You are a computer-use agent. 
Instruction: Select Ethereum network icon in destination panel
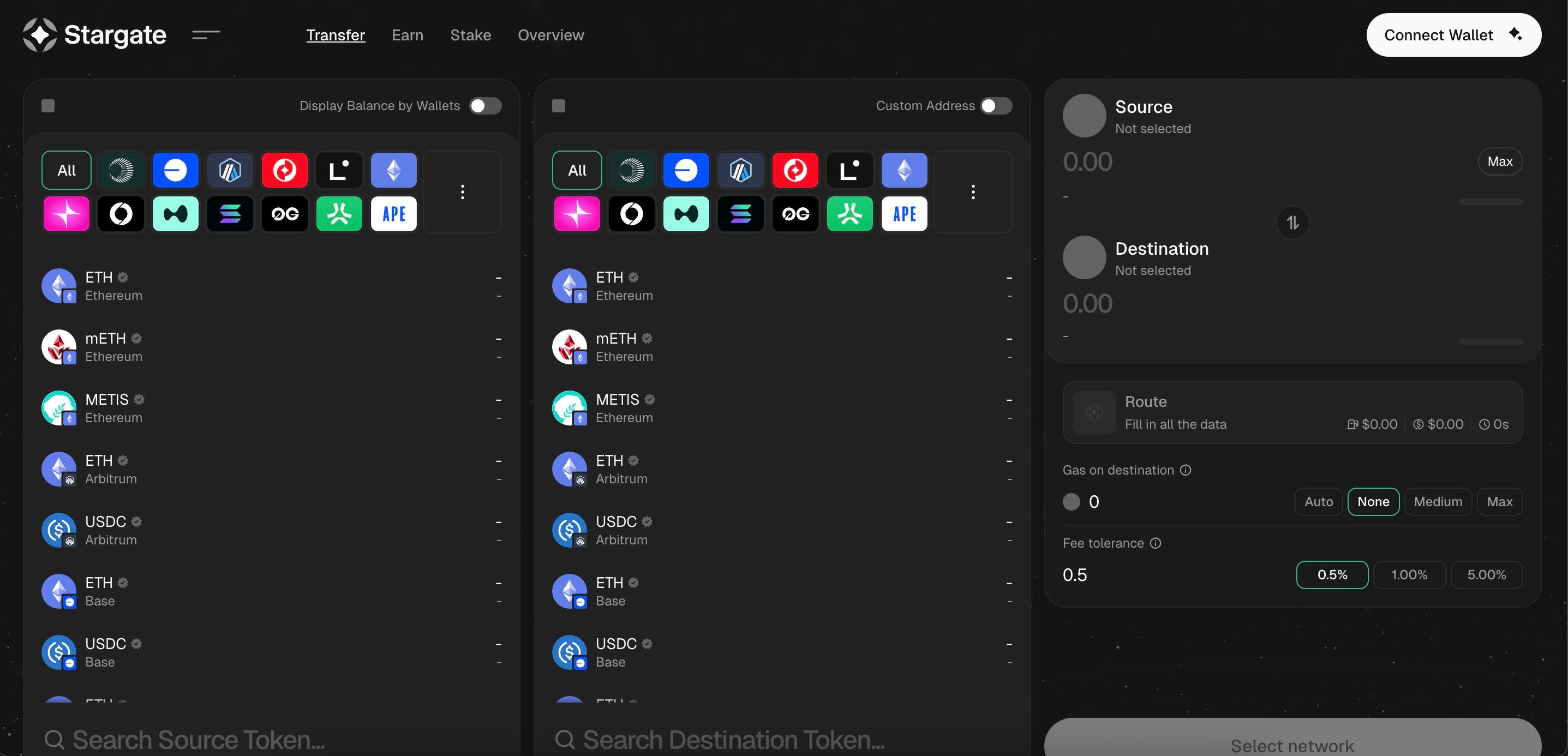904,170
